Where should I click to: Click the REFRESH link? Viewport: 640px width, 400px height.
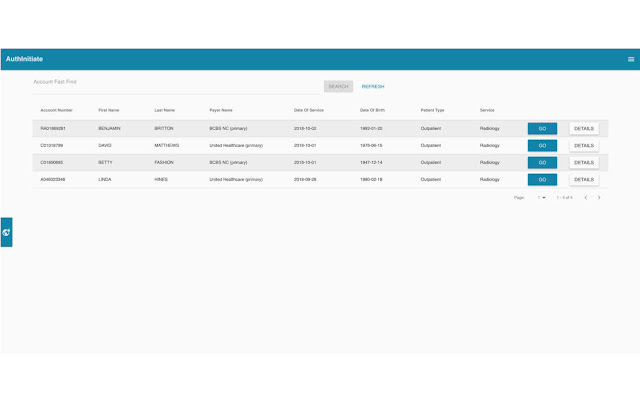(x=373, y=87)
